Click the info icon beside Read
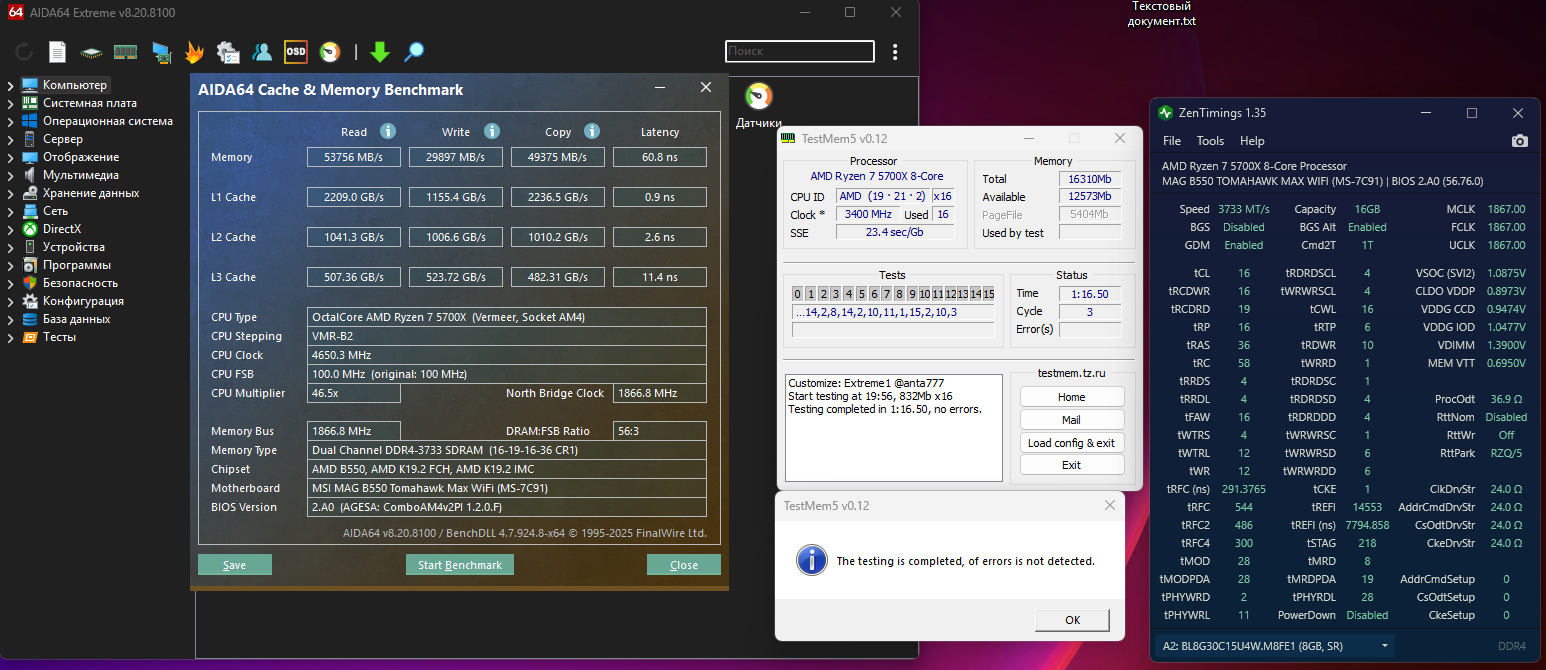 [388, 131]
